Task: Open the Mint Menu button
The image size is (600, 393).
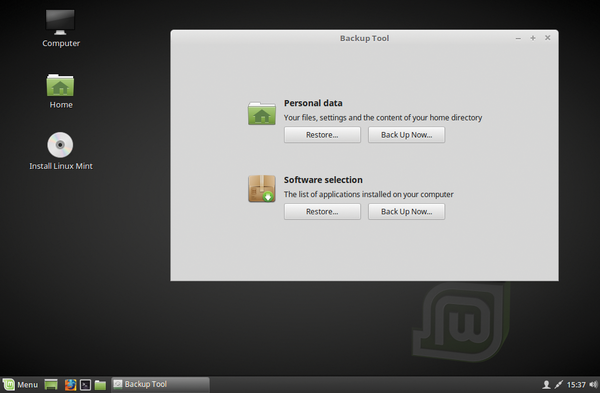Action: click(21, 385)
